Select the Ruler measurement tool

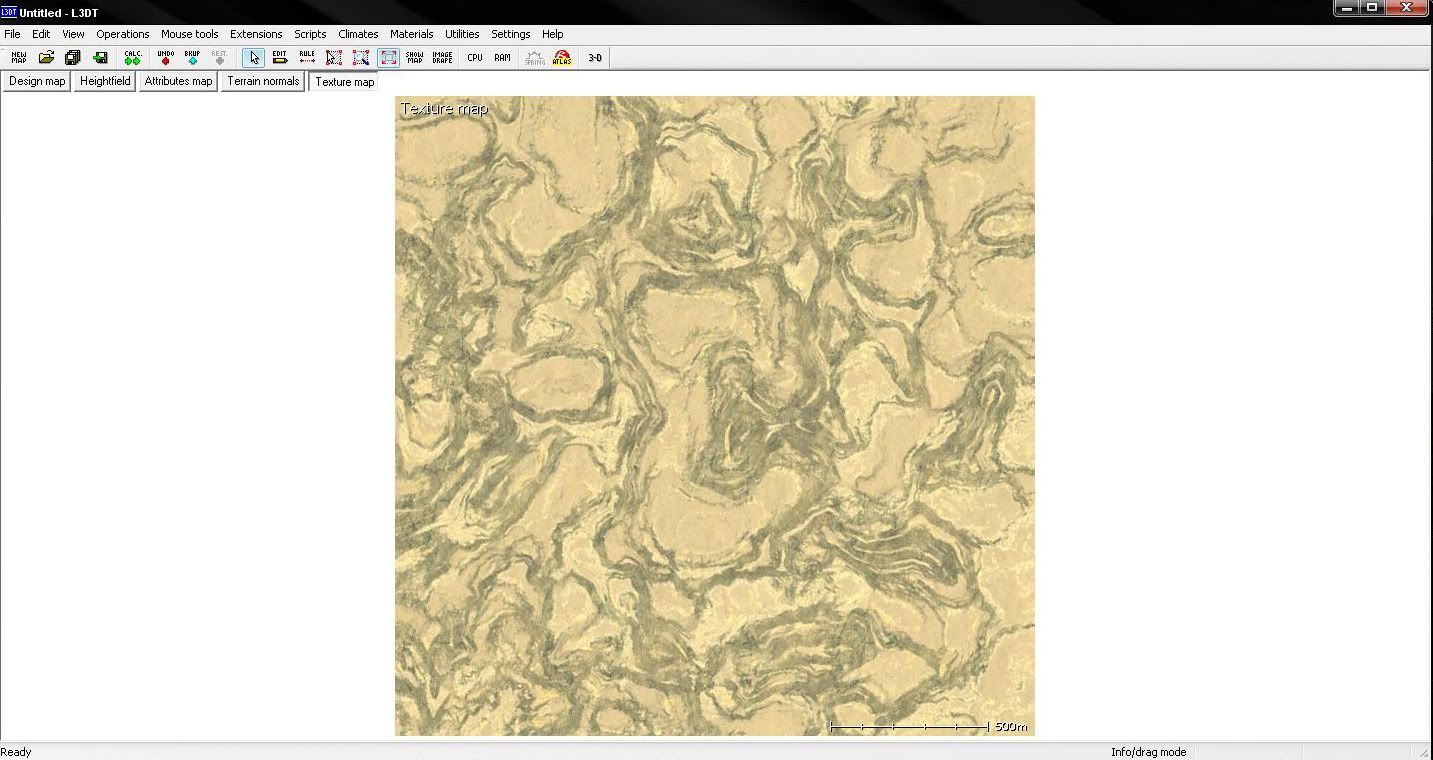click(x=307, y=58)
